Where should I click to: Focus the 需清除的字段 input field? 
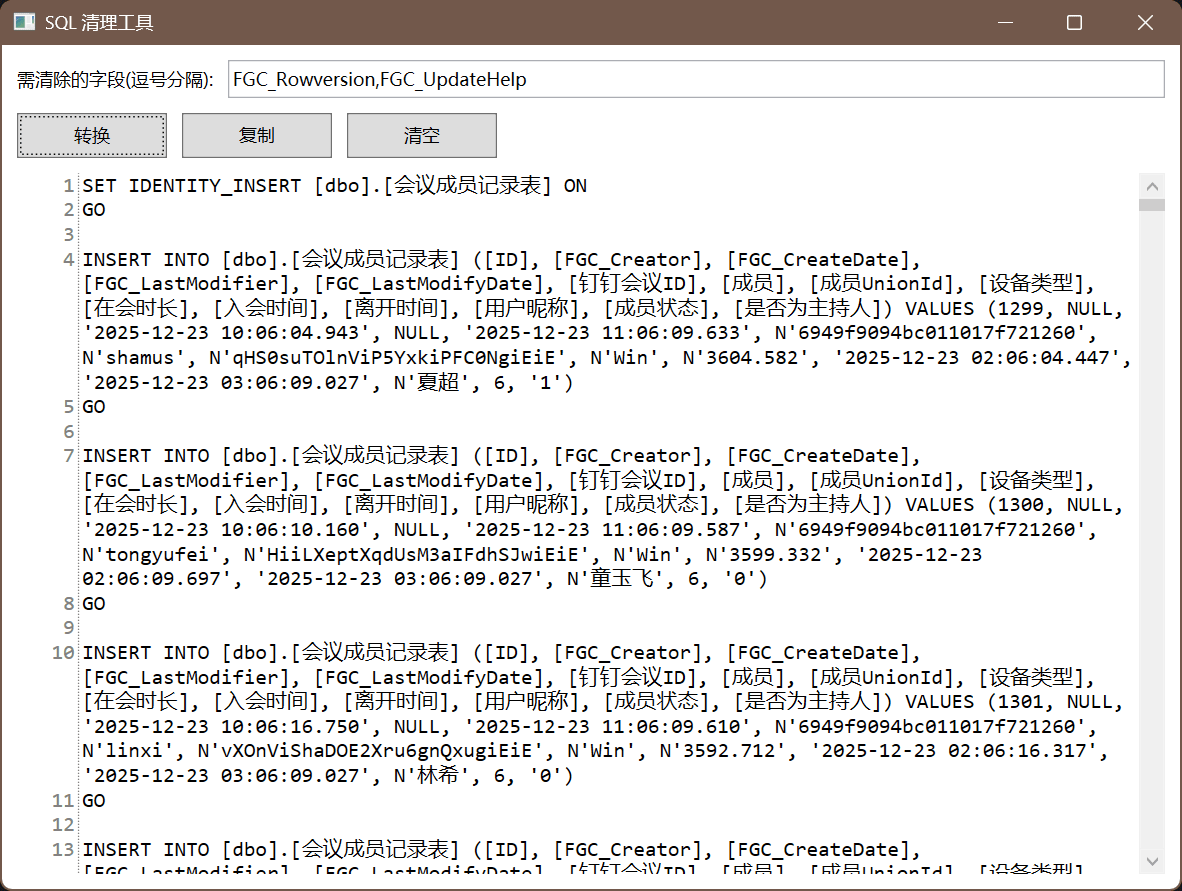(696, 80)
